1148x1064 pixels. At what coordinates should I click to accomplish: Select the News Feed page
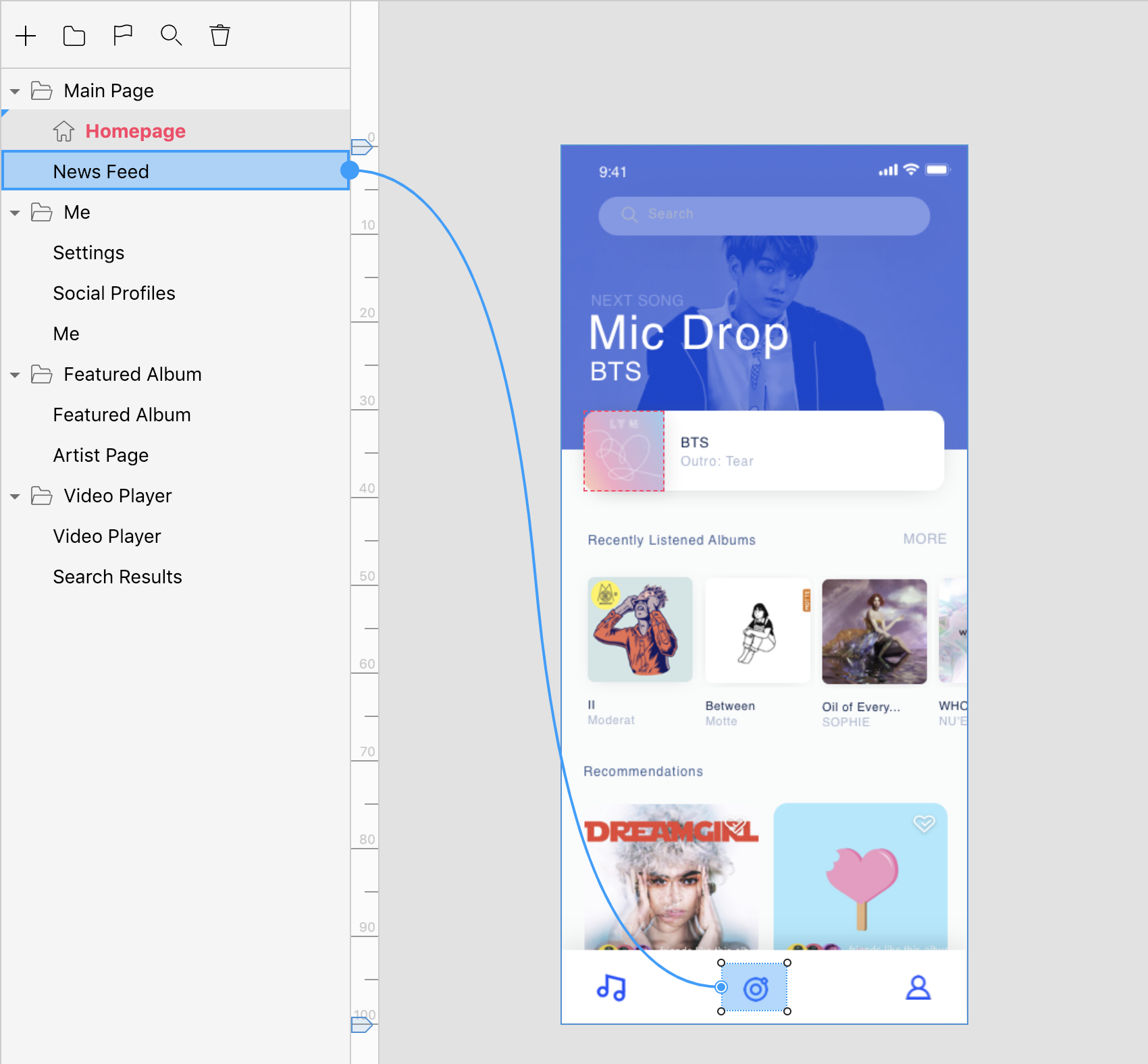point(176,171)
